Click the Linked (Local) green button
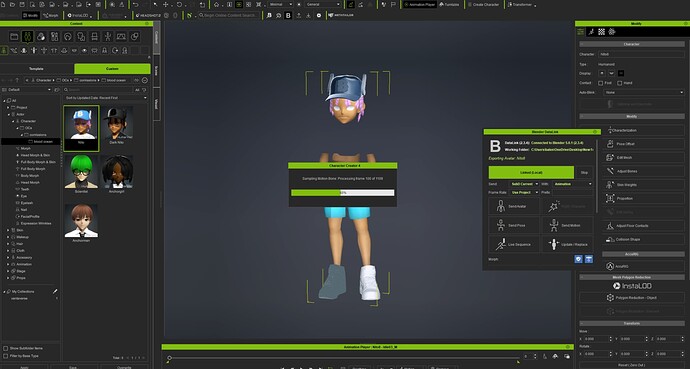This screenshot has width=690, height=369. (531, 172)
